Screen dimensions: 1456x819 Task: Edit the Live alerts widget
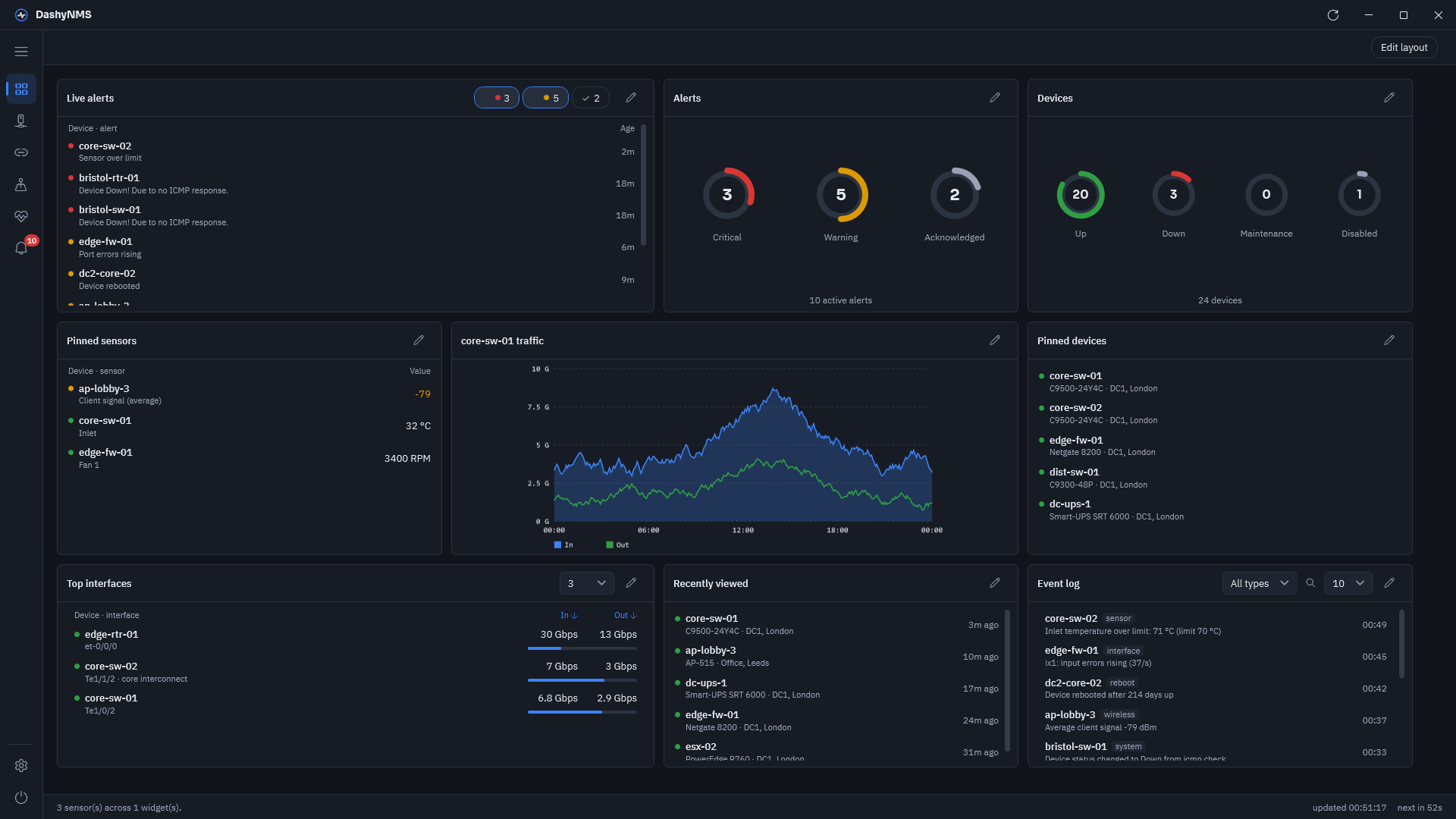(x=631, y=98)
